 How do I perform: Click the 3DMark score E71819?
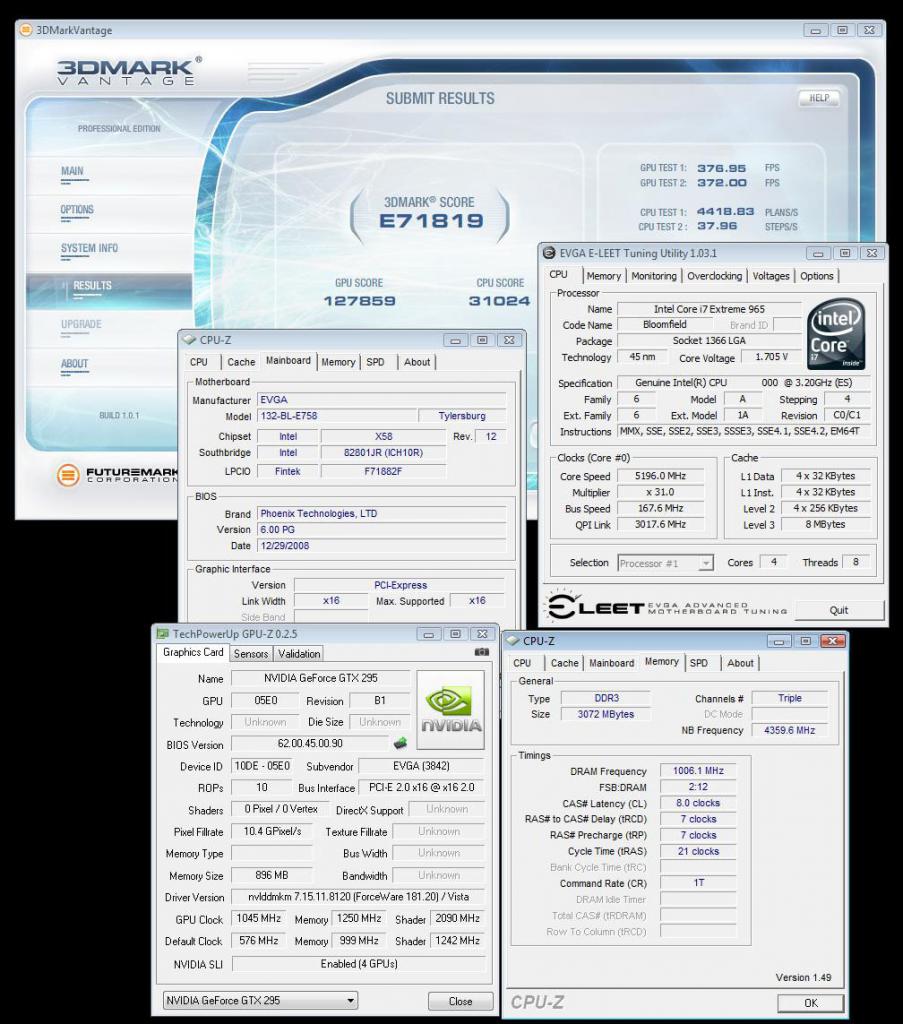(431, 221)
